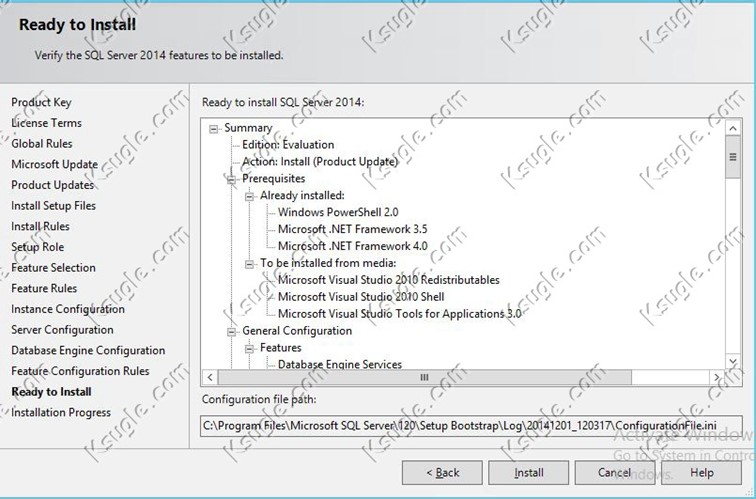Collapse the General Configuration node
Screen dimensions: 756x499
pos(231,332)
